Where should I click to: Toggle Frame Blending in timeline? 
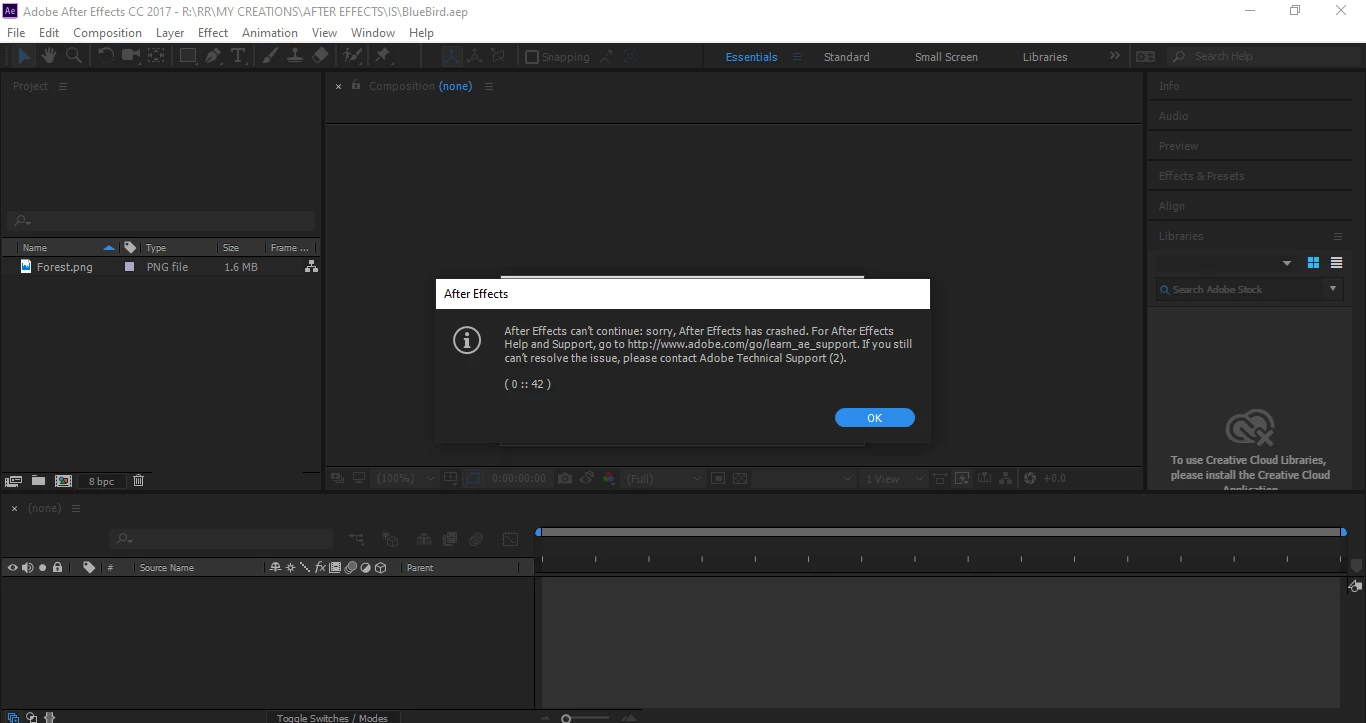[x=450, y=539]
